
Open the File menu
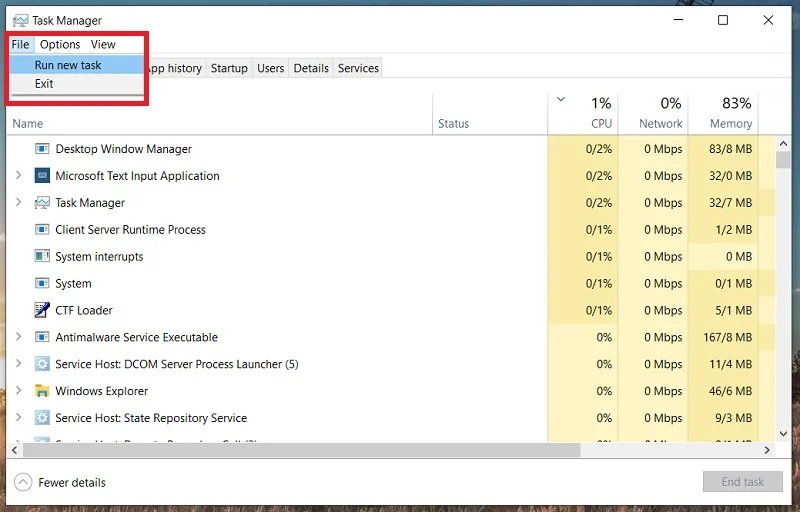click(20, 44)
